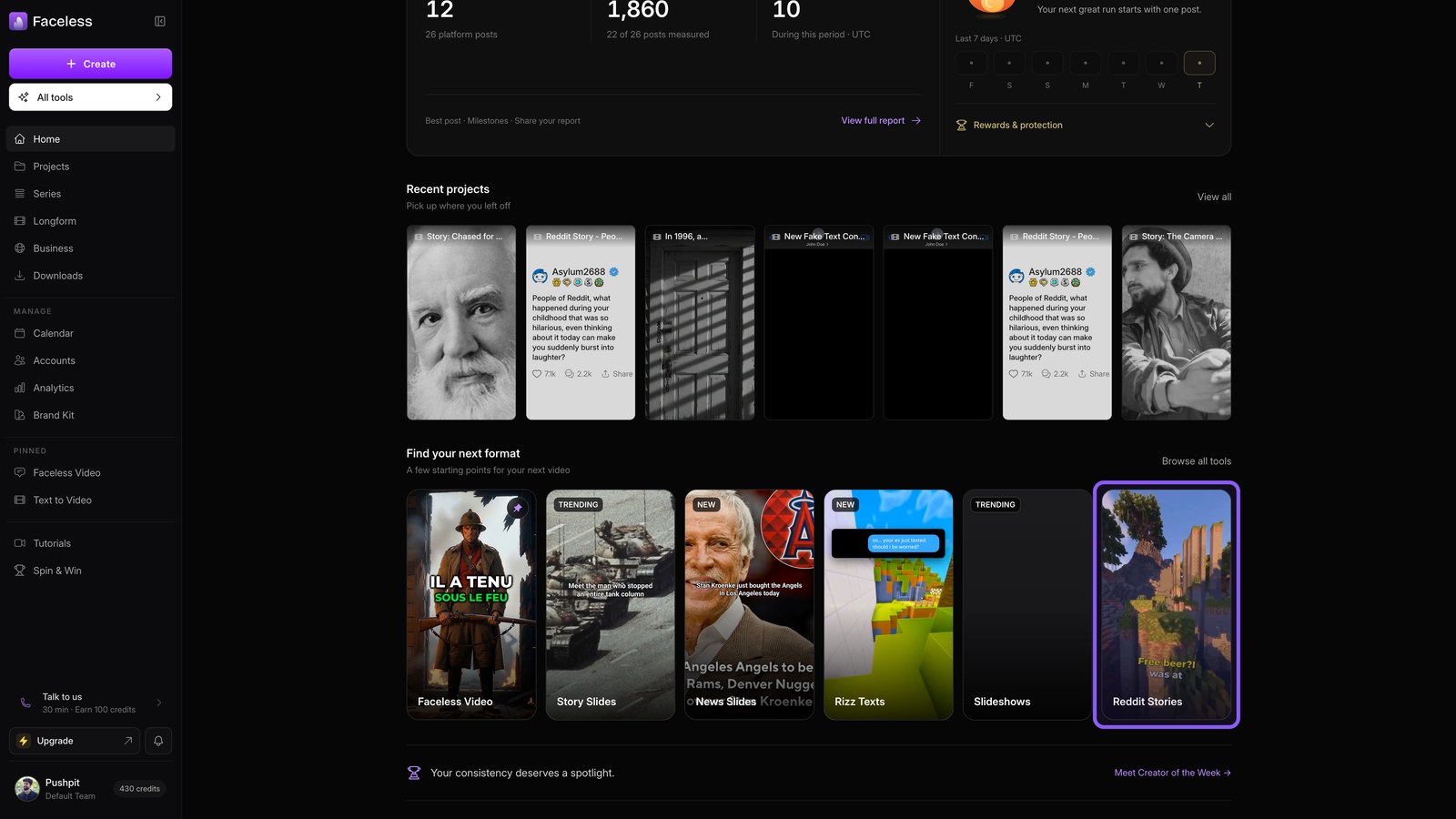
Task: Click the Business globe icon
Action: pos(20,248)
